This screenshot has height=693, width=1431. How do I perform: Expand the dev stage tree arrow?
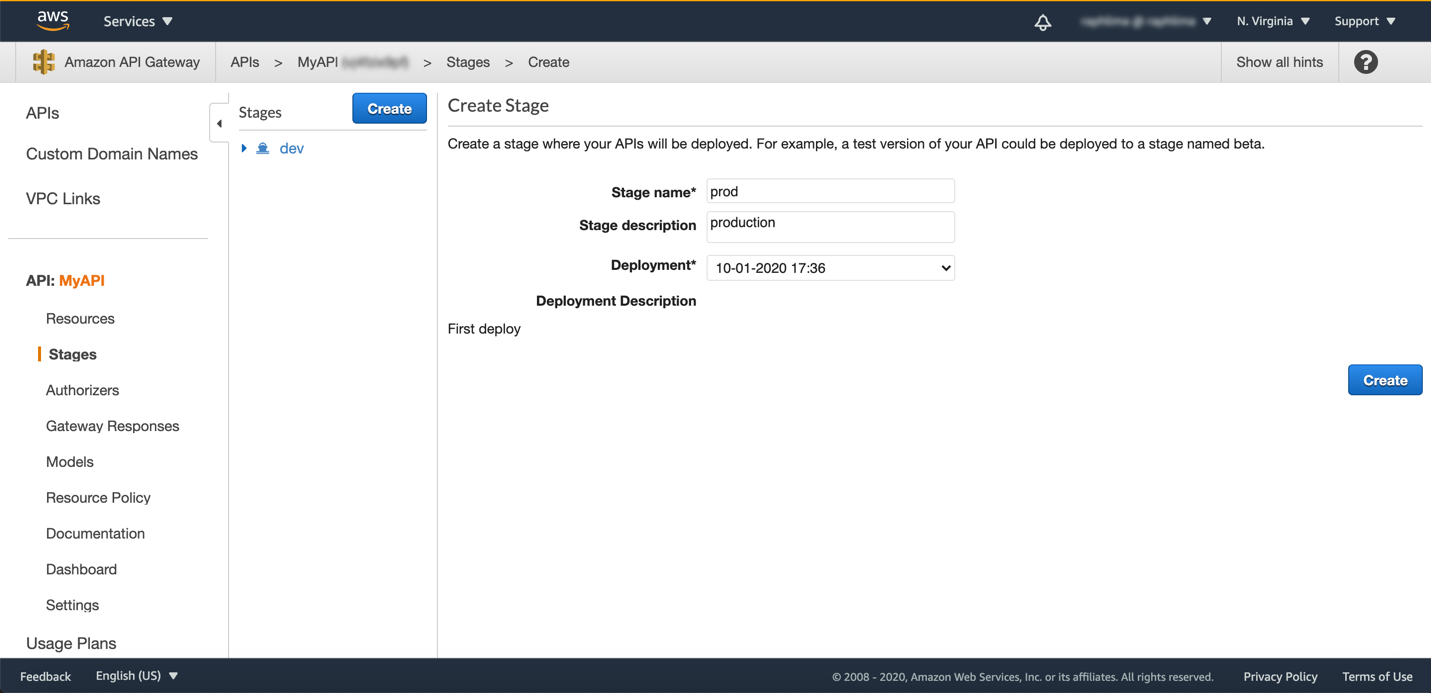244,148
